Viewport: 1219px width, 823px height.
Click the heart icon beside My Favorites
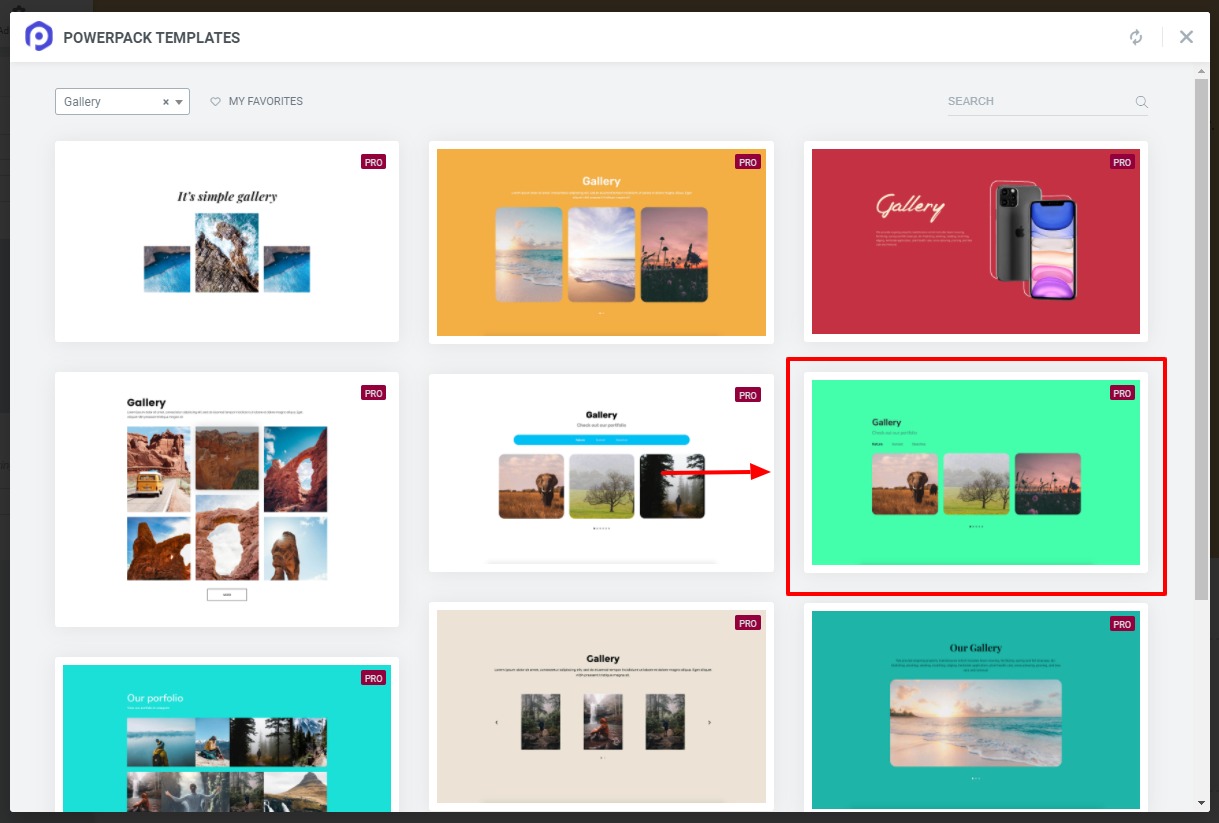point(216,101)
